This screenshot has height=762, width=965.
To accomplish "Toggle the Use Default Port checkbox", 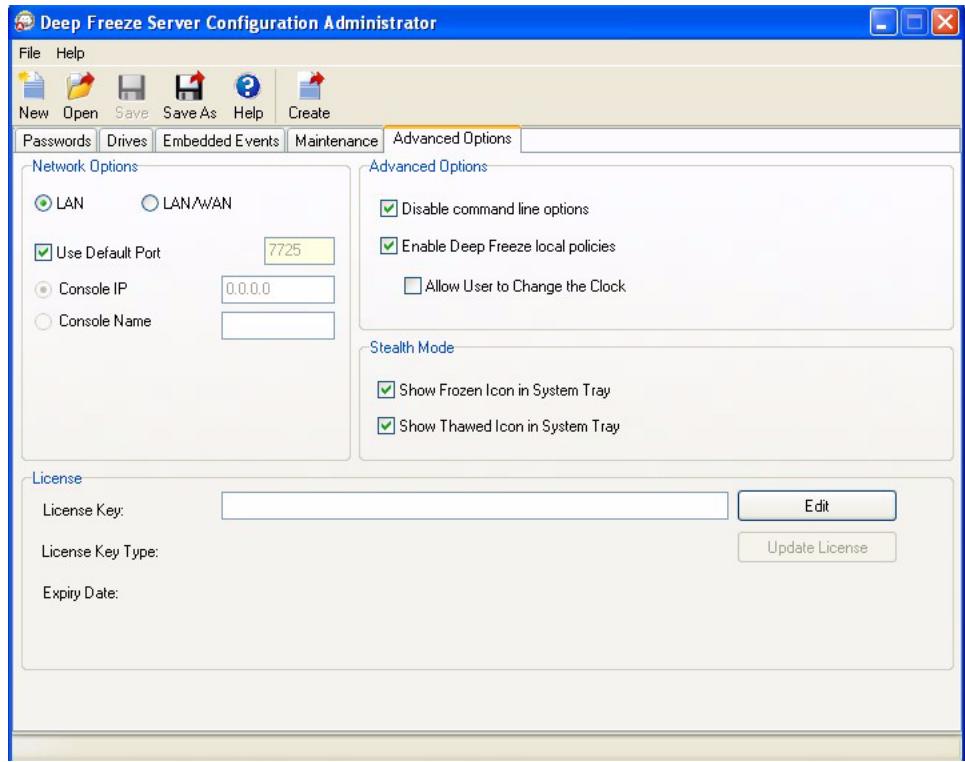I will tap(43, 252).
